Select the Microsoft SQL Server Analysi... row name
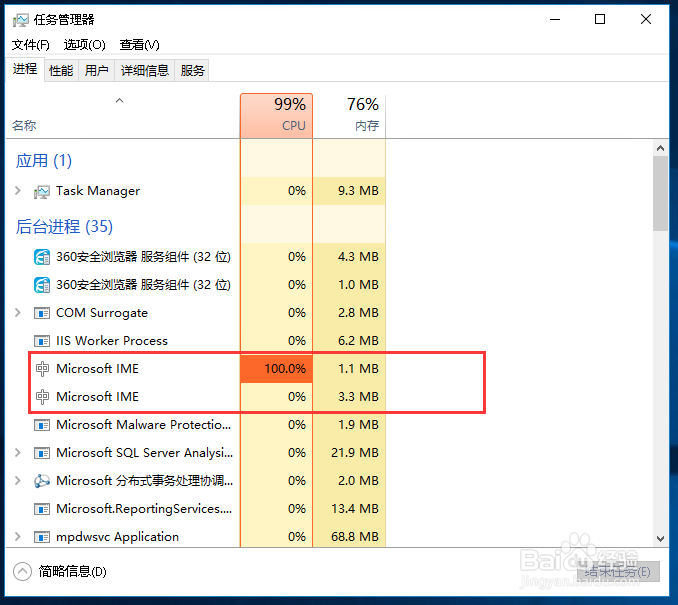Viewport: 678px width, 605px height. pos(144,453)
